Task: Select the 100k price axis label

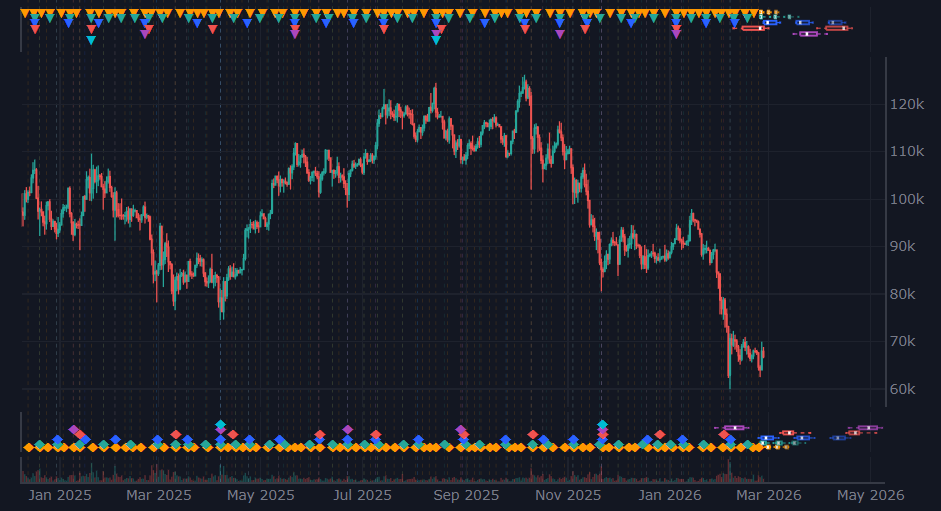Action: coord(905,199)
